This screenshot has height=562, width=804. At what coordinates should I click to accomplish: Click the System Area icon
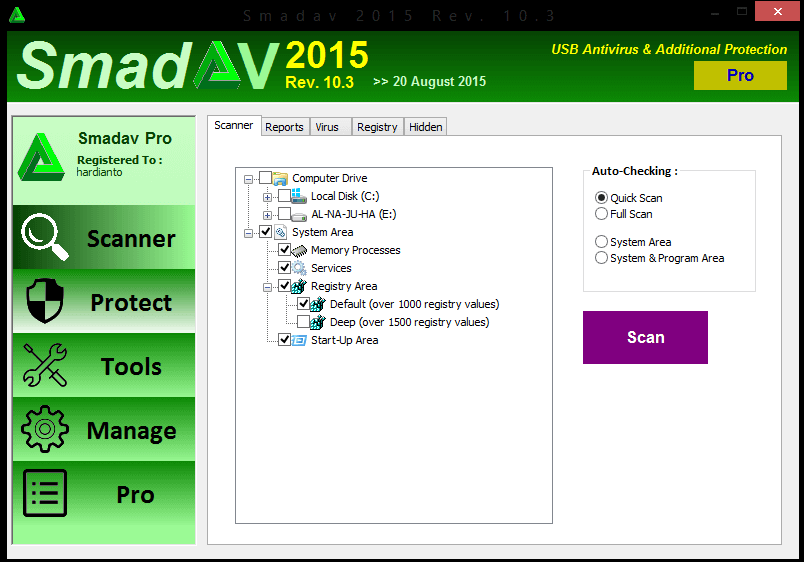pos(280,232)
